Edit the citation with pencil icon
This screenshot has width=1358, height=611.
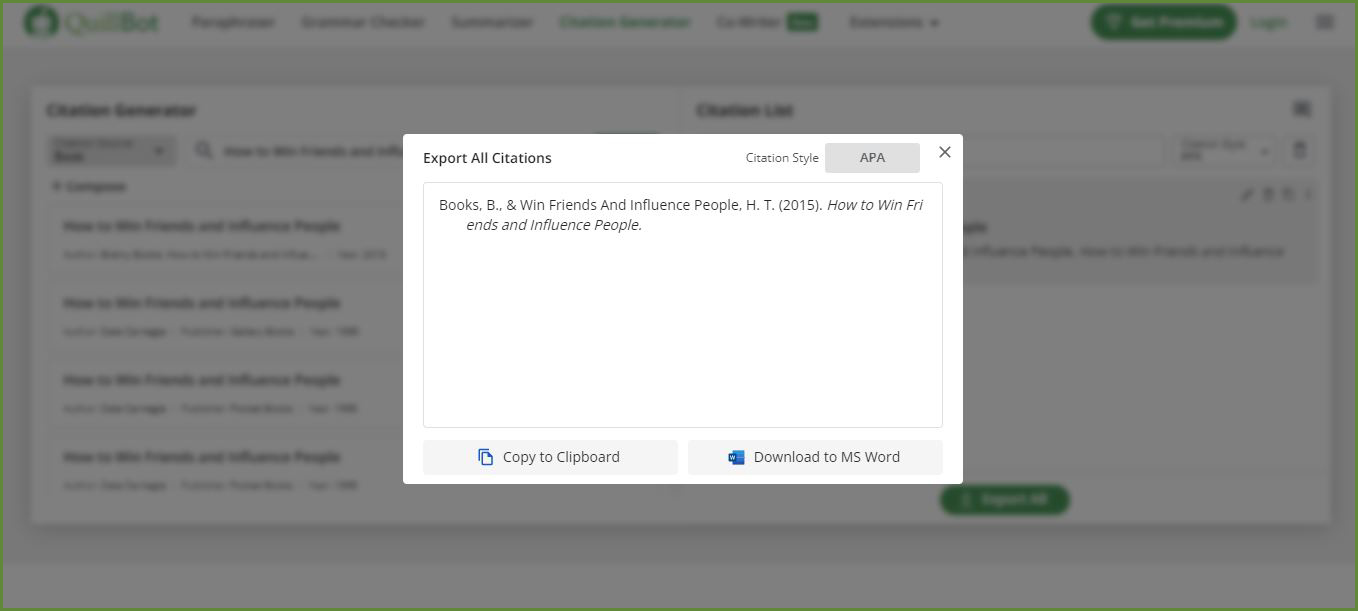pyautogui.click(x=1247, y=195)
